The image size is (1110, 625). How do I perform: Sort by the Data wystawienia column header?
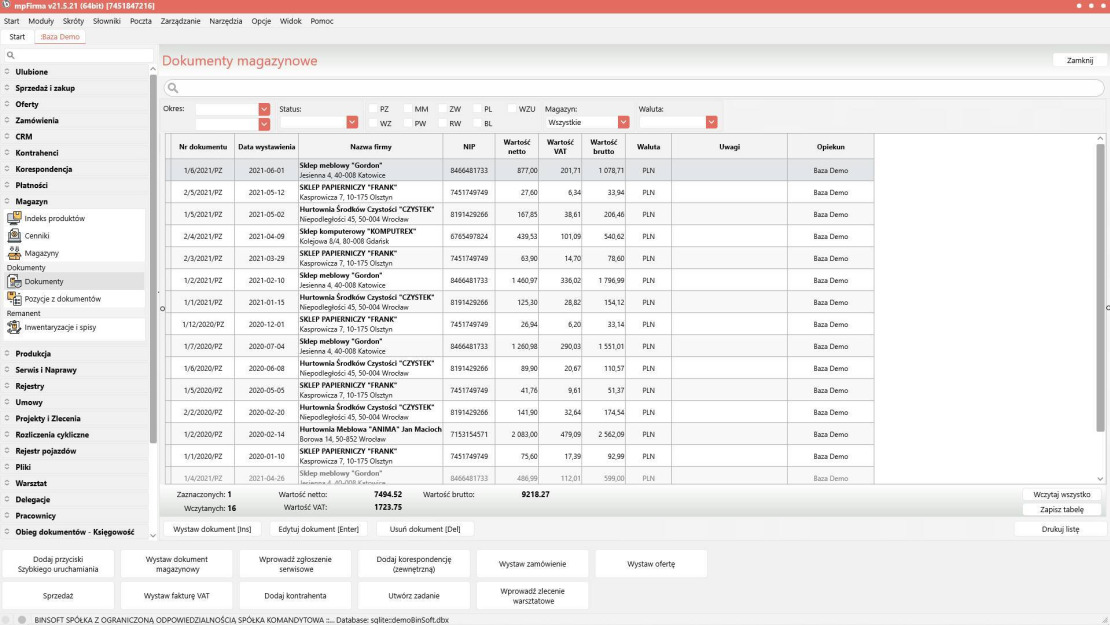pos(266,147)
